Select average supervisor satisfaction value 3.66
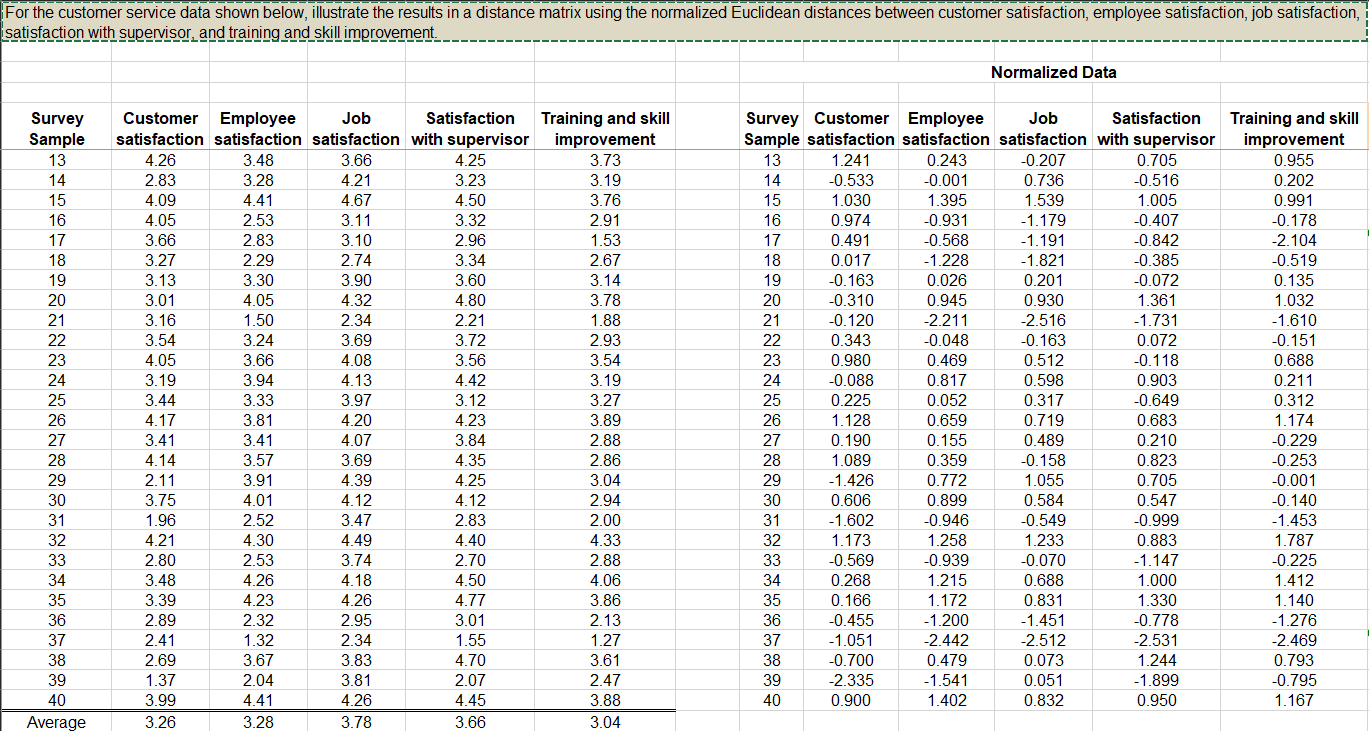Screen dimensions: 1369x731 [470, 722]
